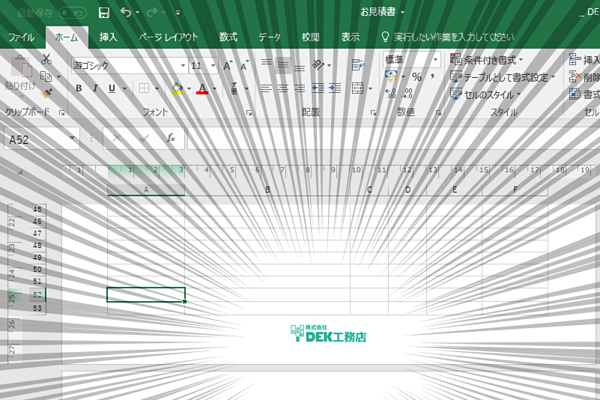Click the Increase Font Size icon
The width and height of the screenshot is (600, 400).
[228, 65]
